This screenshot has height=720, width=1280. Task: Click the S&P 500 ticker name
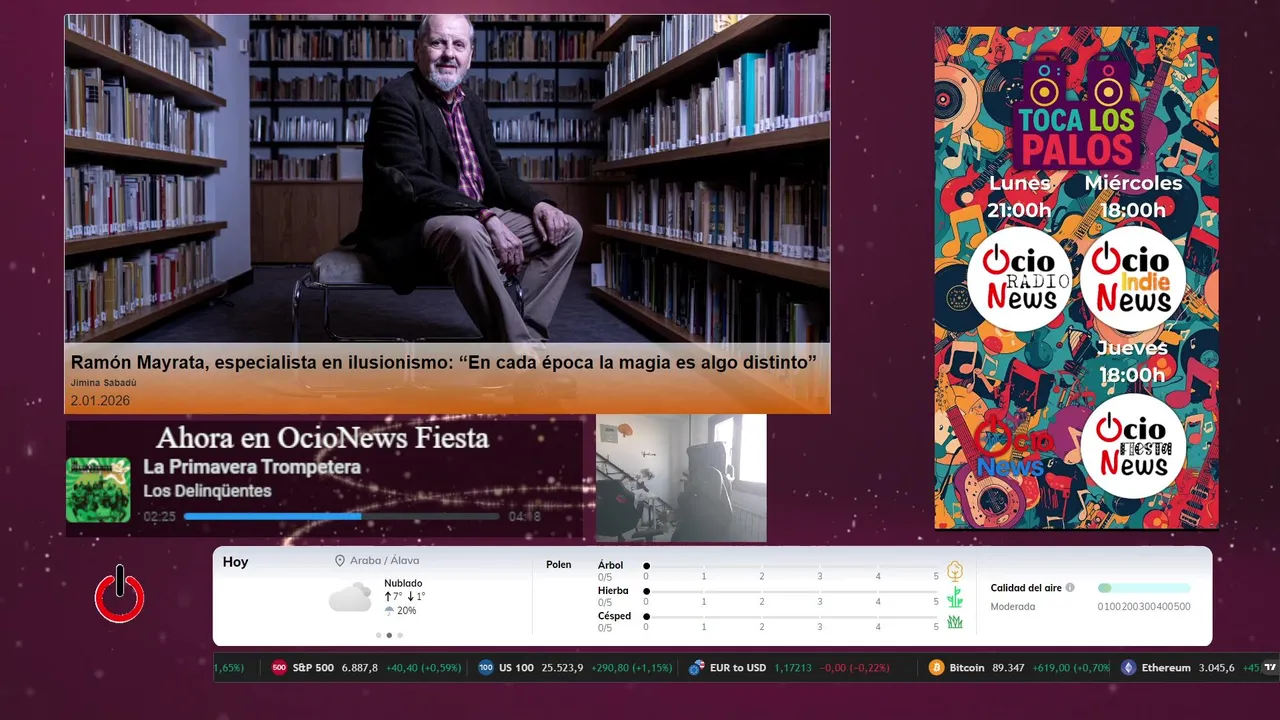click(x=313, y=667)
